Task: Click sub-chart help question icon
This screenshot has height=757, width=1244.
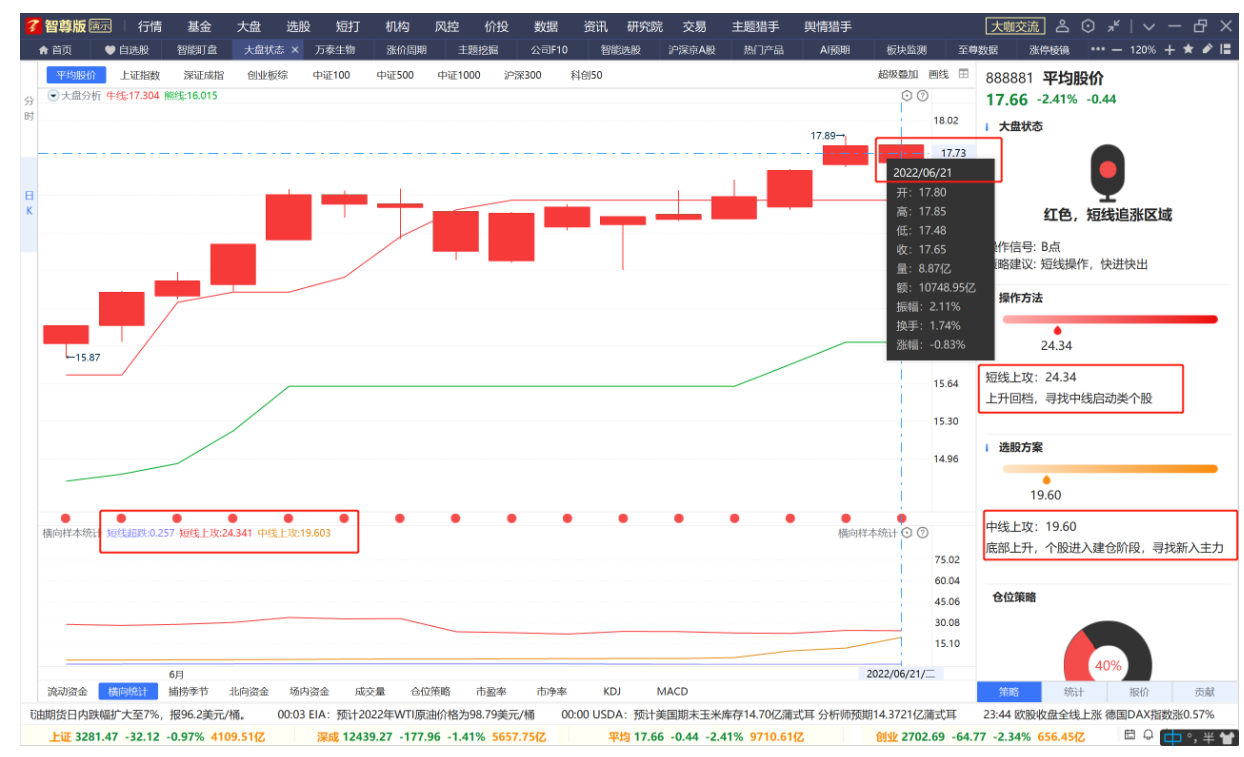Action: 923,533
